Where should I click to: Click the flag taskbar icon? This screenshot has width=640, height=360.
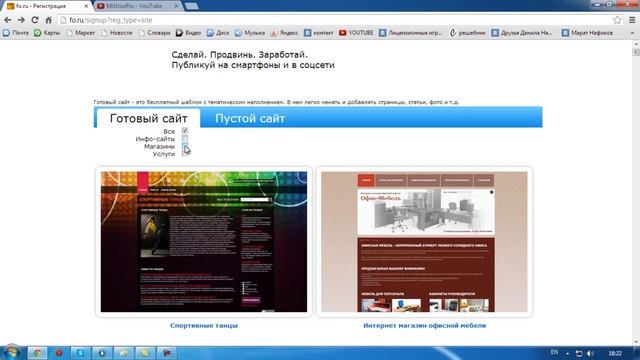pyautogui.click(x=167, y=353)
